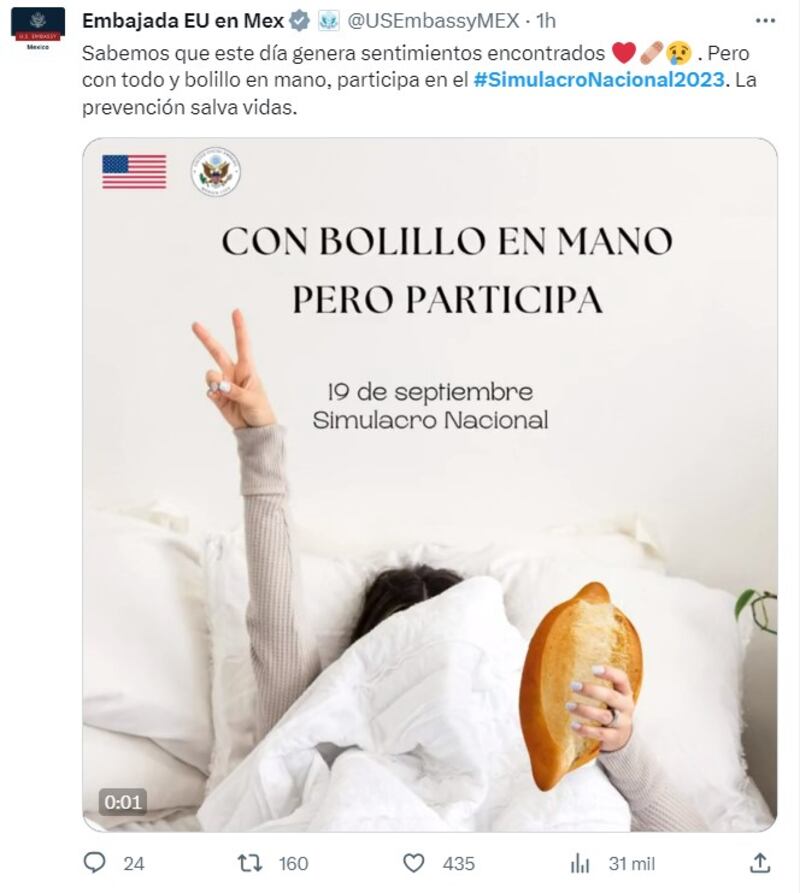Open view analytics bar chart icon
800x893 pixels.
(580, 863)
